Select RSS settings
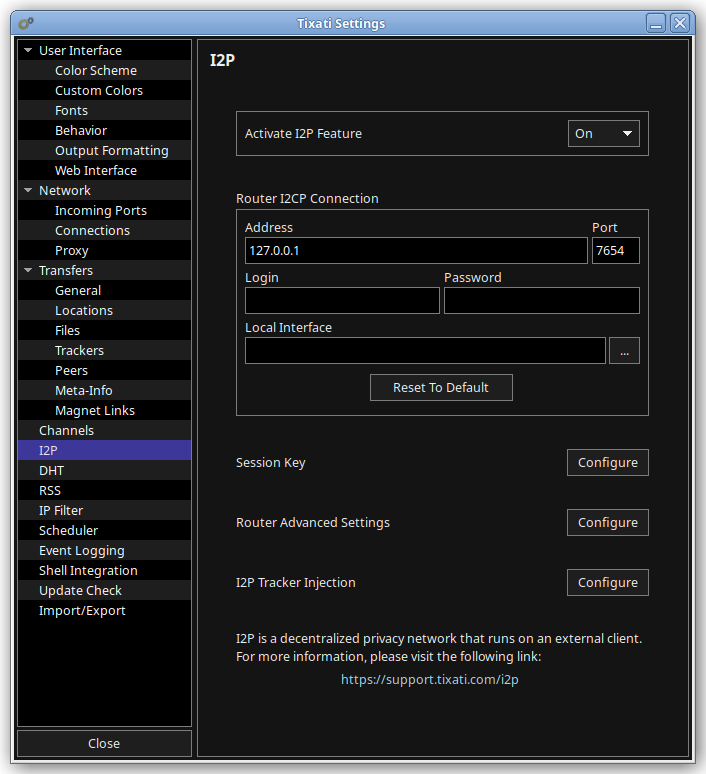The width and height of the screenshot is (706, 774). pos(104,490)
